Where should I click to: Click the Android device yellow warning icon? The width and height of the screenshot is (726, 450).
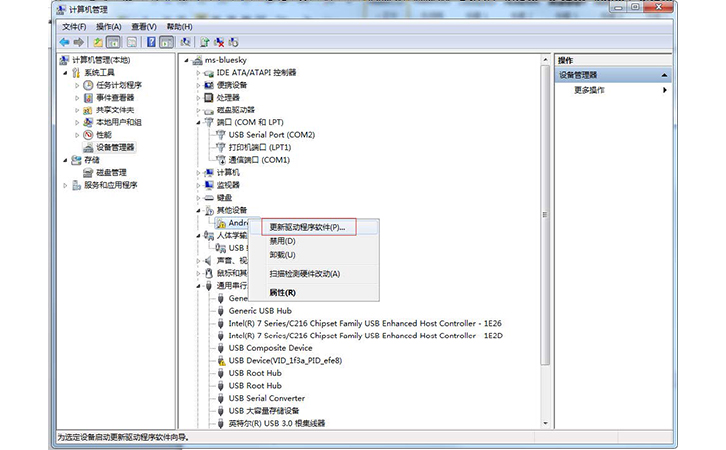click(x=221, y=223)
